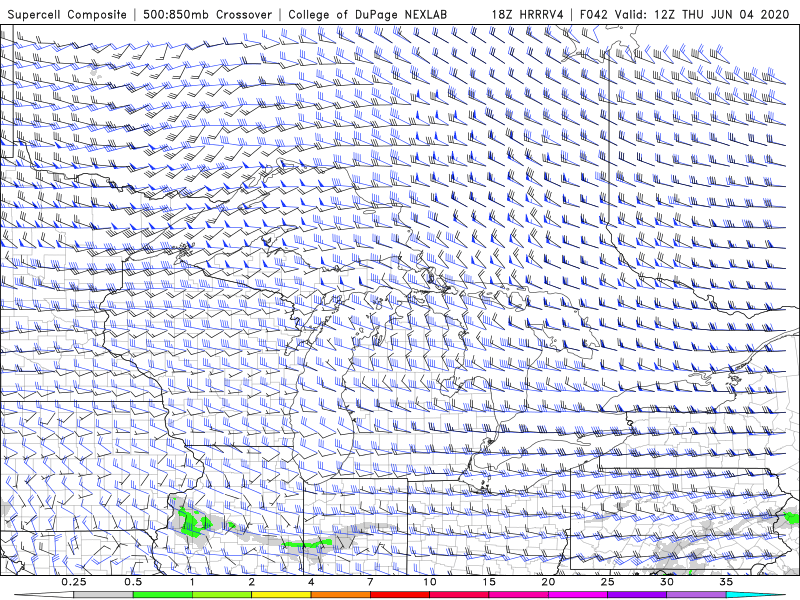Click the 'Supercell Composite' title text

[x=67, y=15]
